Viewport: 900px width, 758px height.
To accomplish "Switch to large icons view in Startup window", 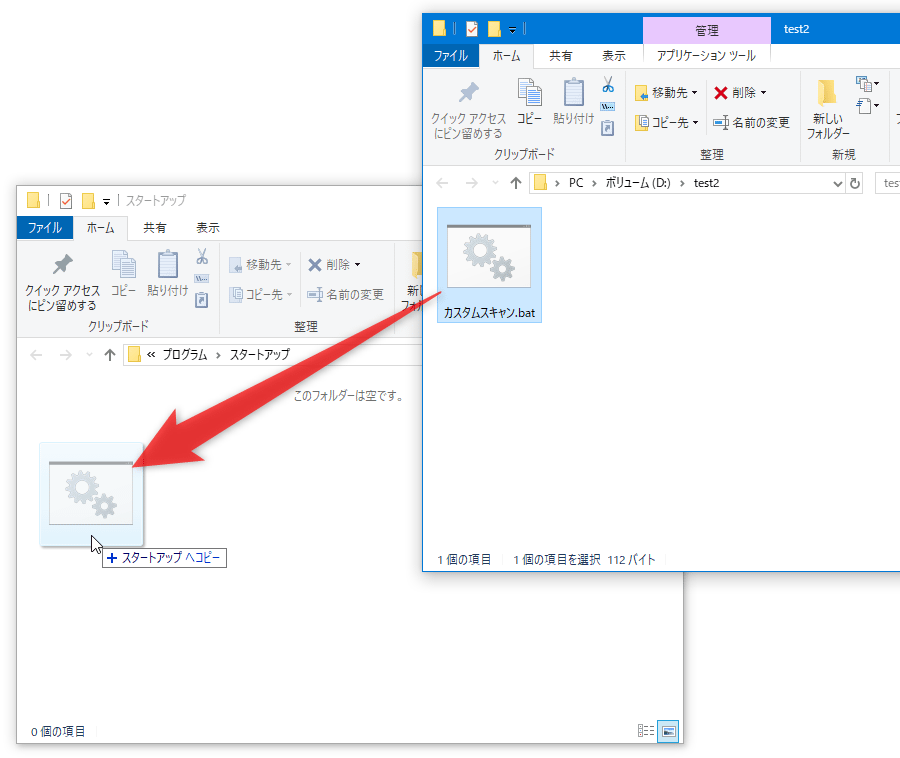I will [x=668, y=731].
